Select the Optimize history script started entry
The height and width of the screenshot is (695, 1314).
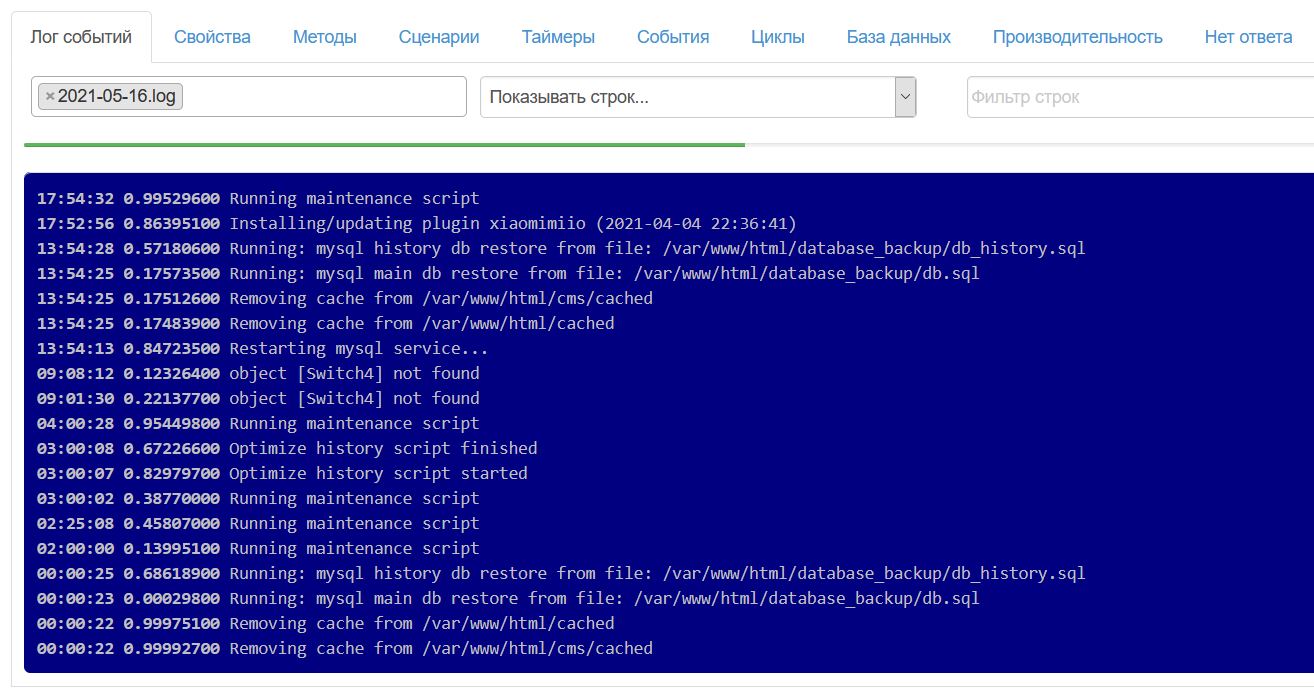pos(377,473)
